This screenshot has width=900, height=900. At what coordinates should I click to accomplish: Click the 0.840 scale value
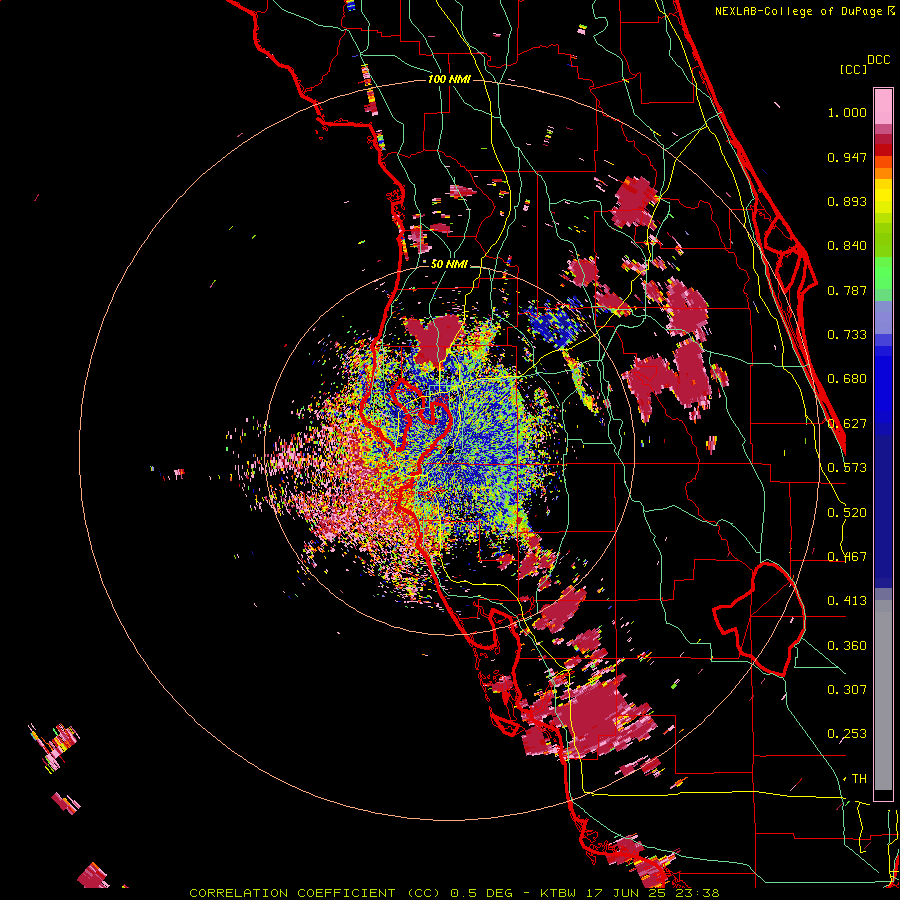[847, 246]
